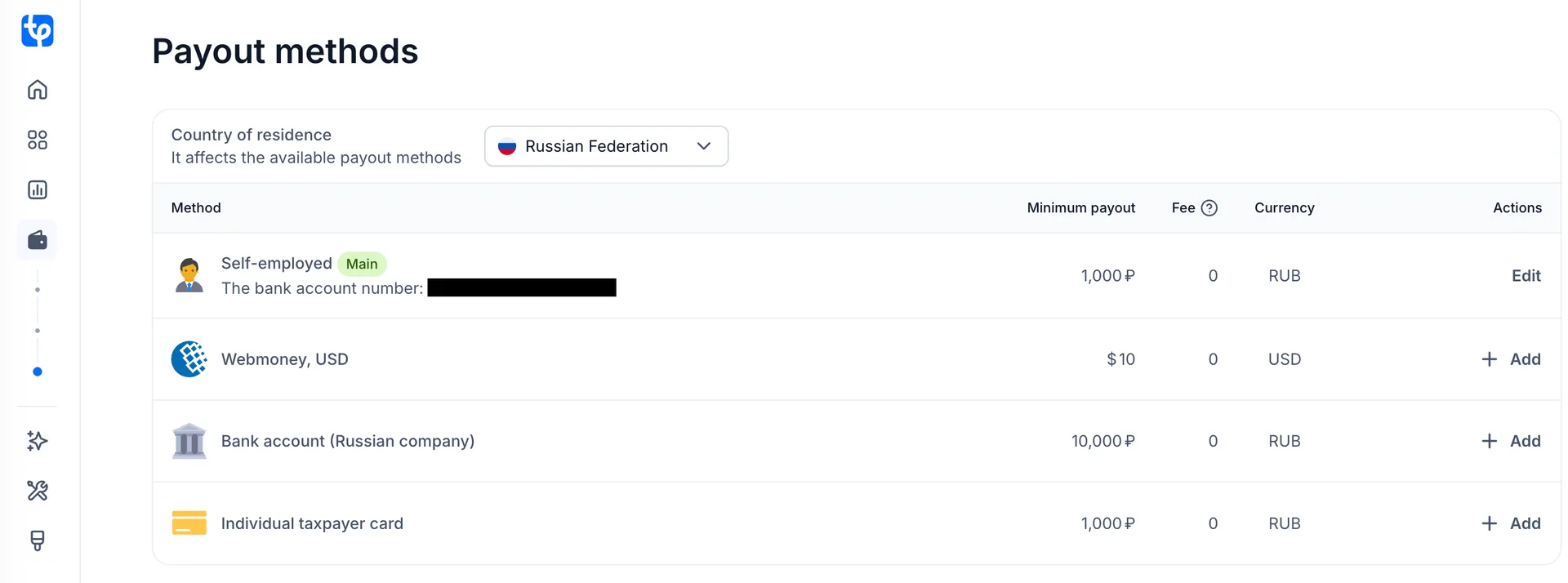Viewport: 1568px width, 583px height.
Task: Select the wallet finance icon in sidebar
Action: (x=38, y=240)
